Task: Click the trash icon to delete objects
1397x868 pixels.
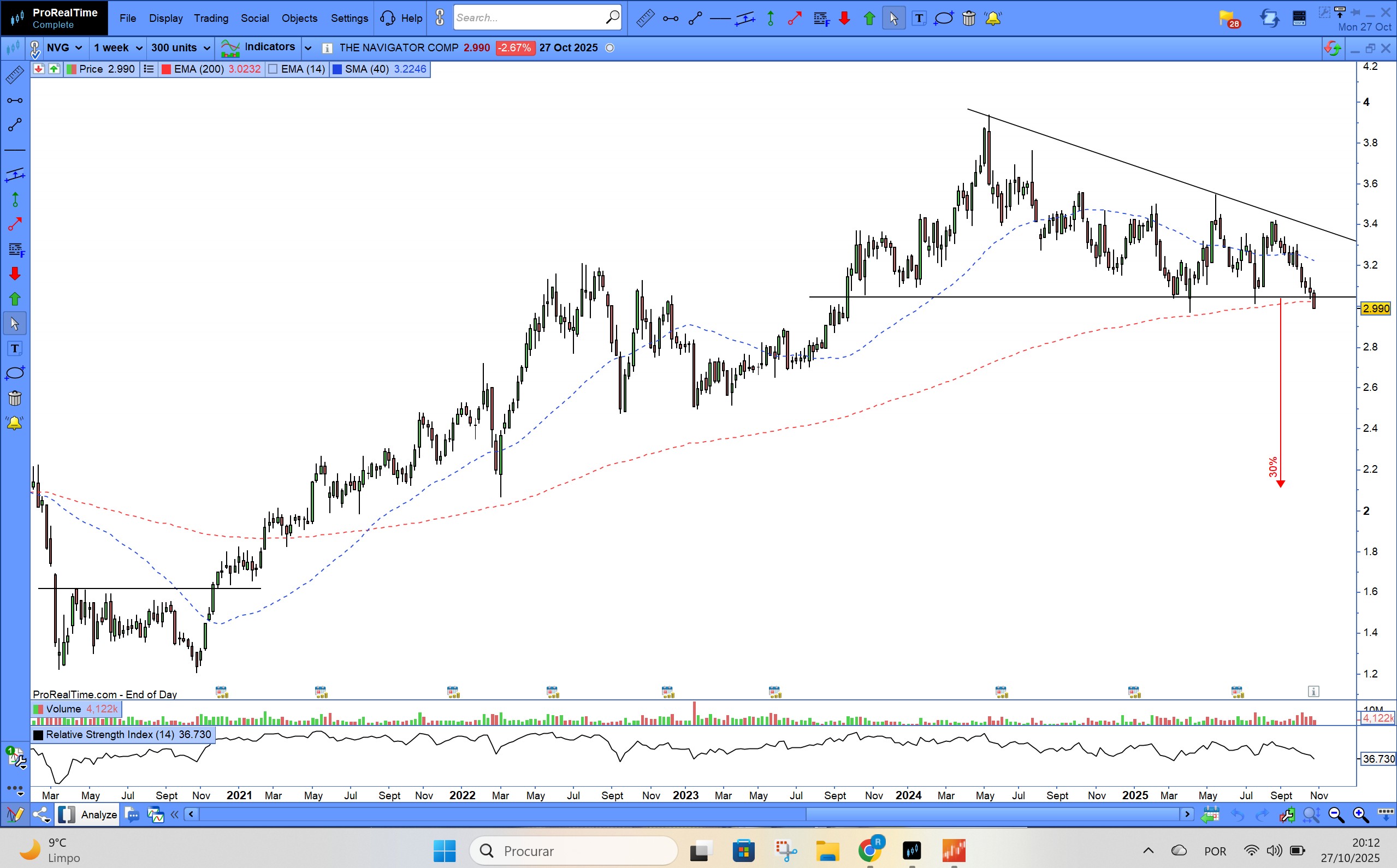Action: coord(969,19)
